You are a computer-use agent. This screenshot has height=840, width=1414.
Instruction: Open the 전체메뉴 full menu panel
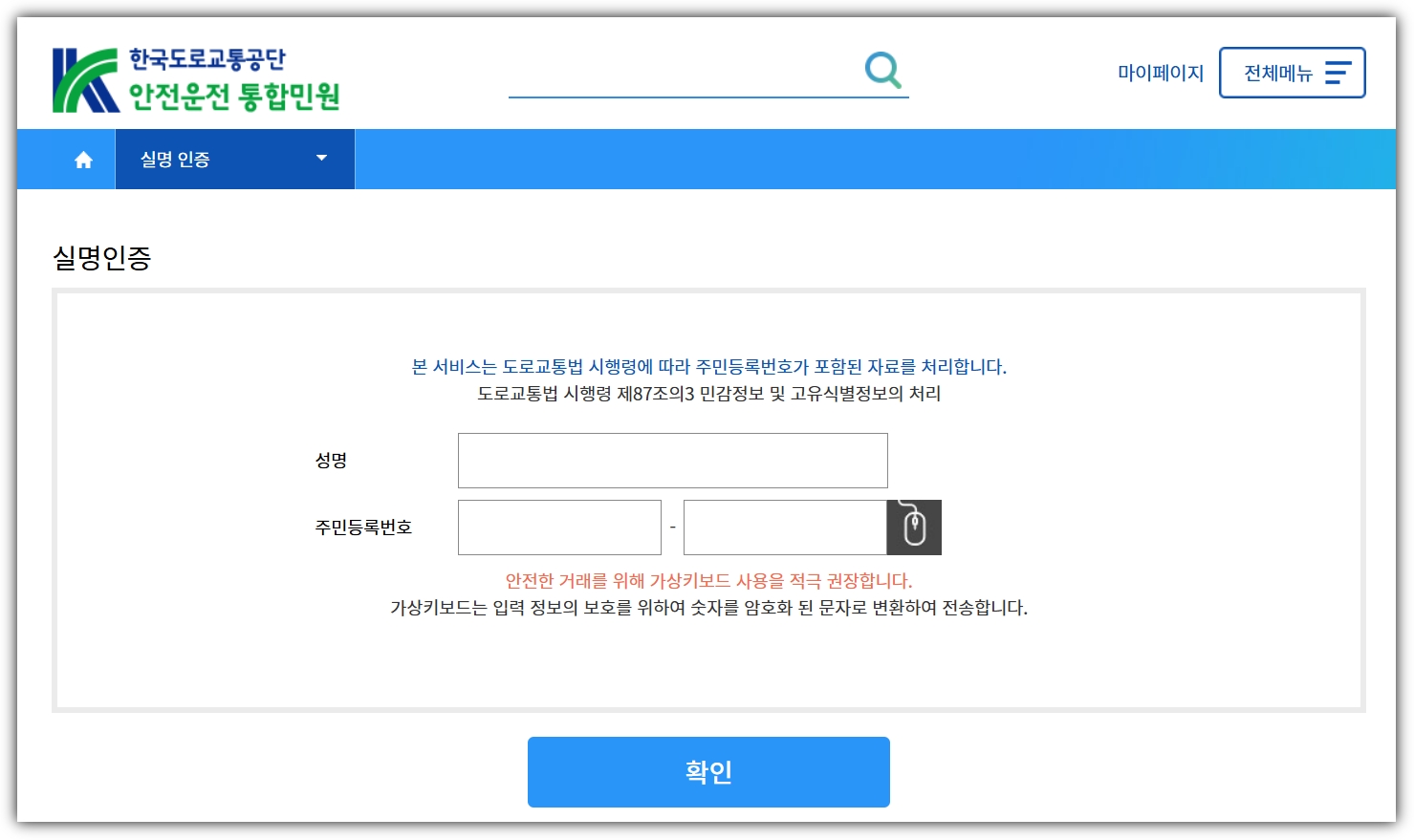(1291, 72)
